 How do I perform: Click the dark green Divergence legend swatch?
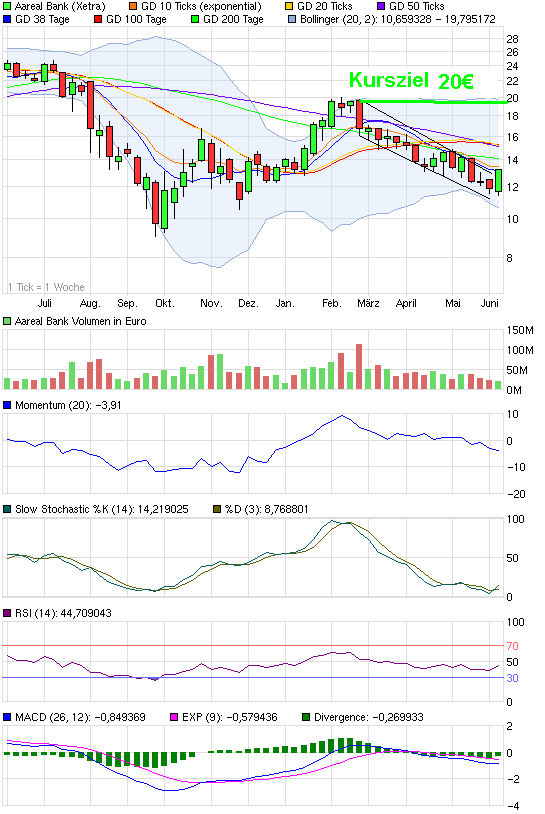point(306,717)
